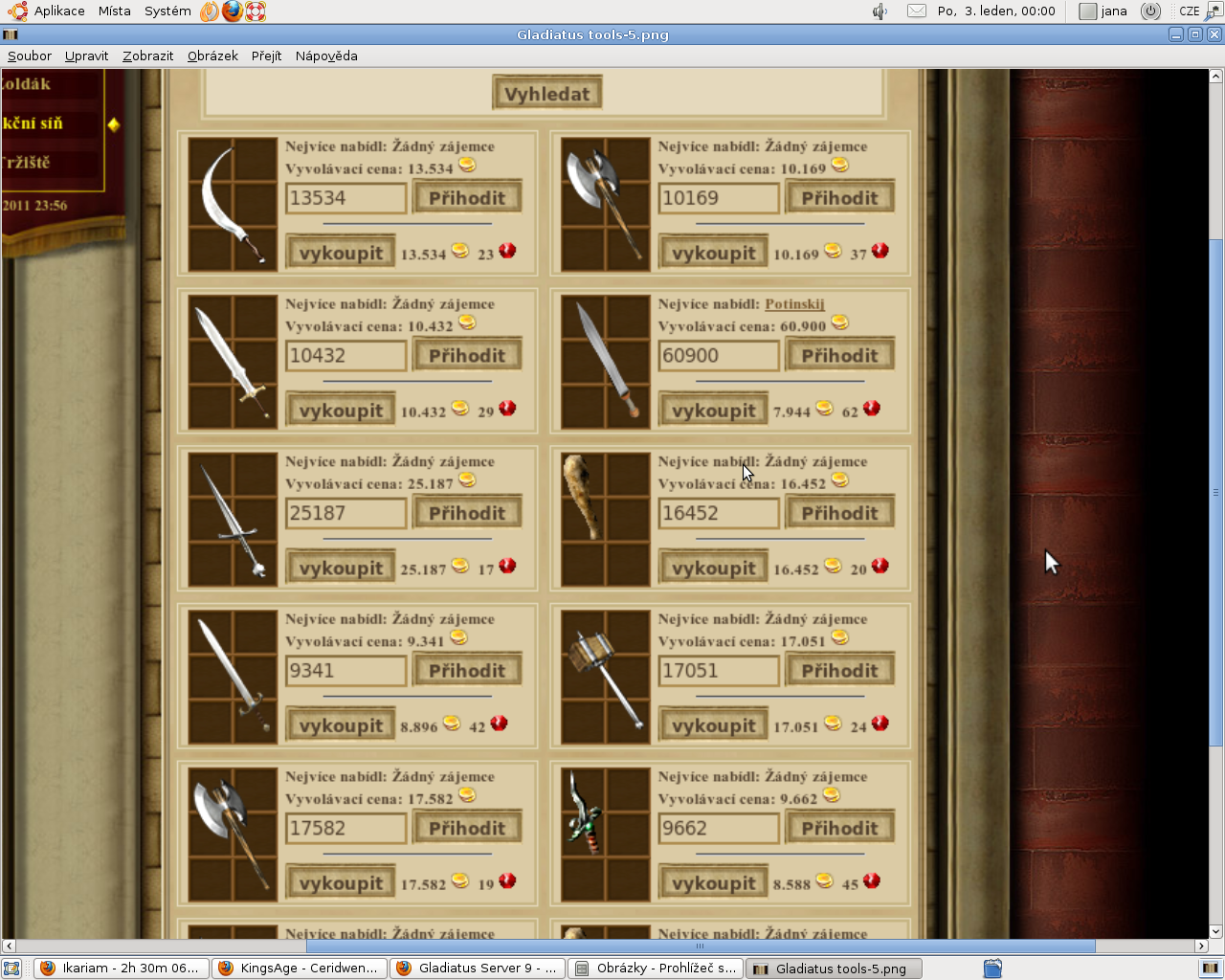Image resolution: width=1225 pixels, height=980 pixels.
Task: Click the jana user menu
Action: pos(1103,11)
